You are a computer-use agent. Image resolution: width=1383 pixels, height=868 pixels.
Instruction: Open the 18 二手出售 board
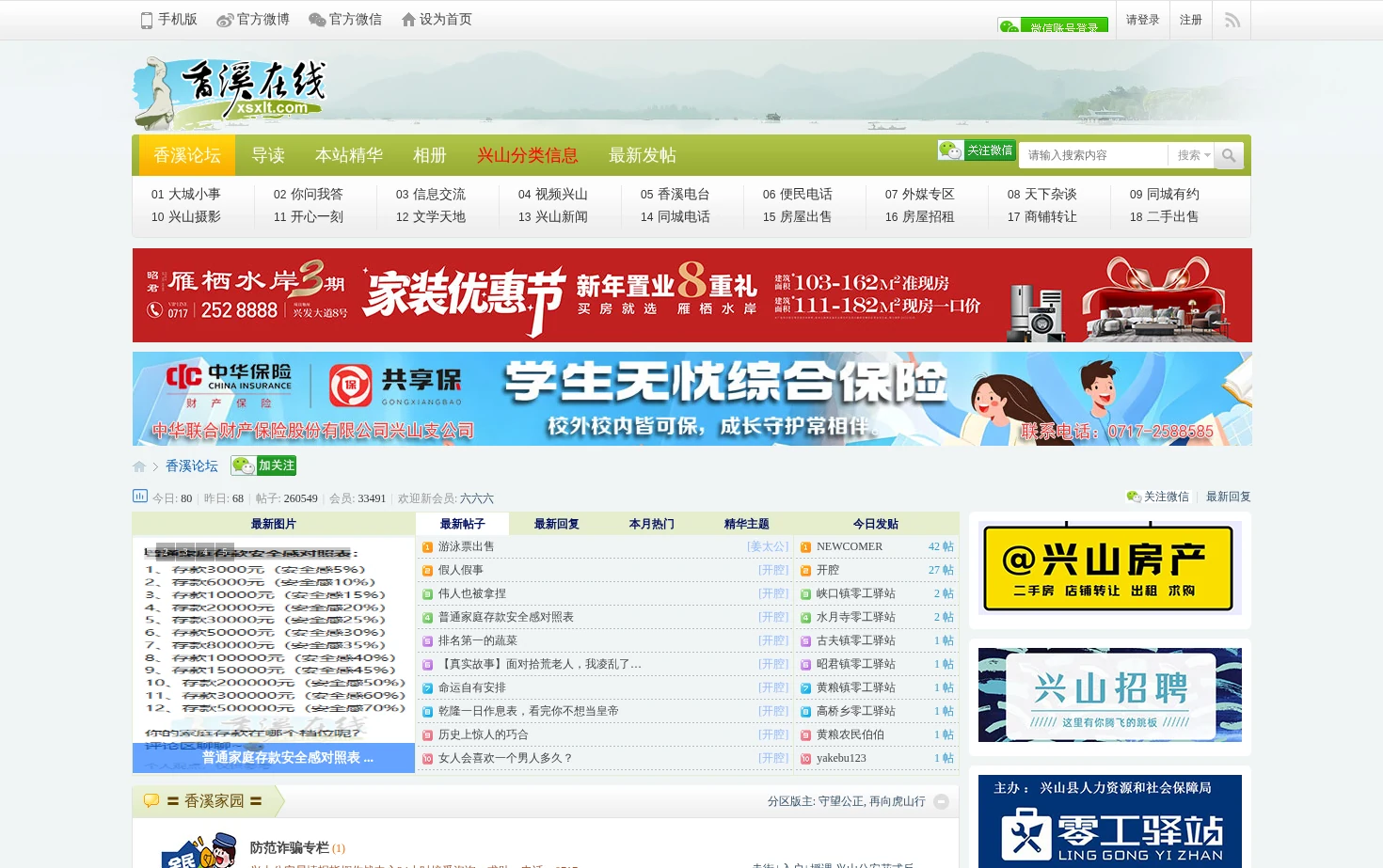tap(1165, 216)
